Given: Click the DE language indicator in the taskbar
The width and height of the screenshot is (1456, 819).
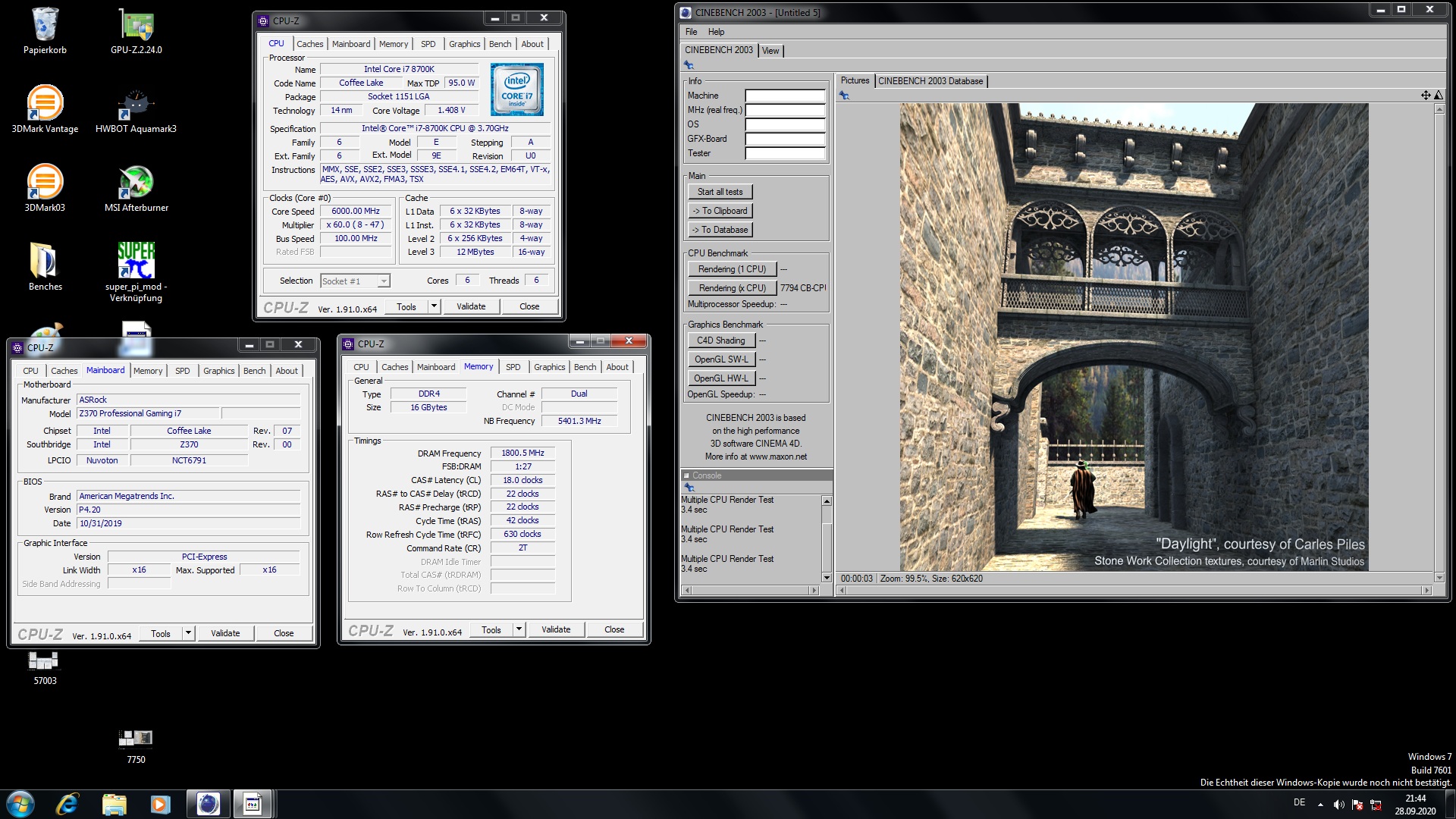Looking at the screenshot, I should [x=1299, y=802].
